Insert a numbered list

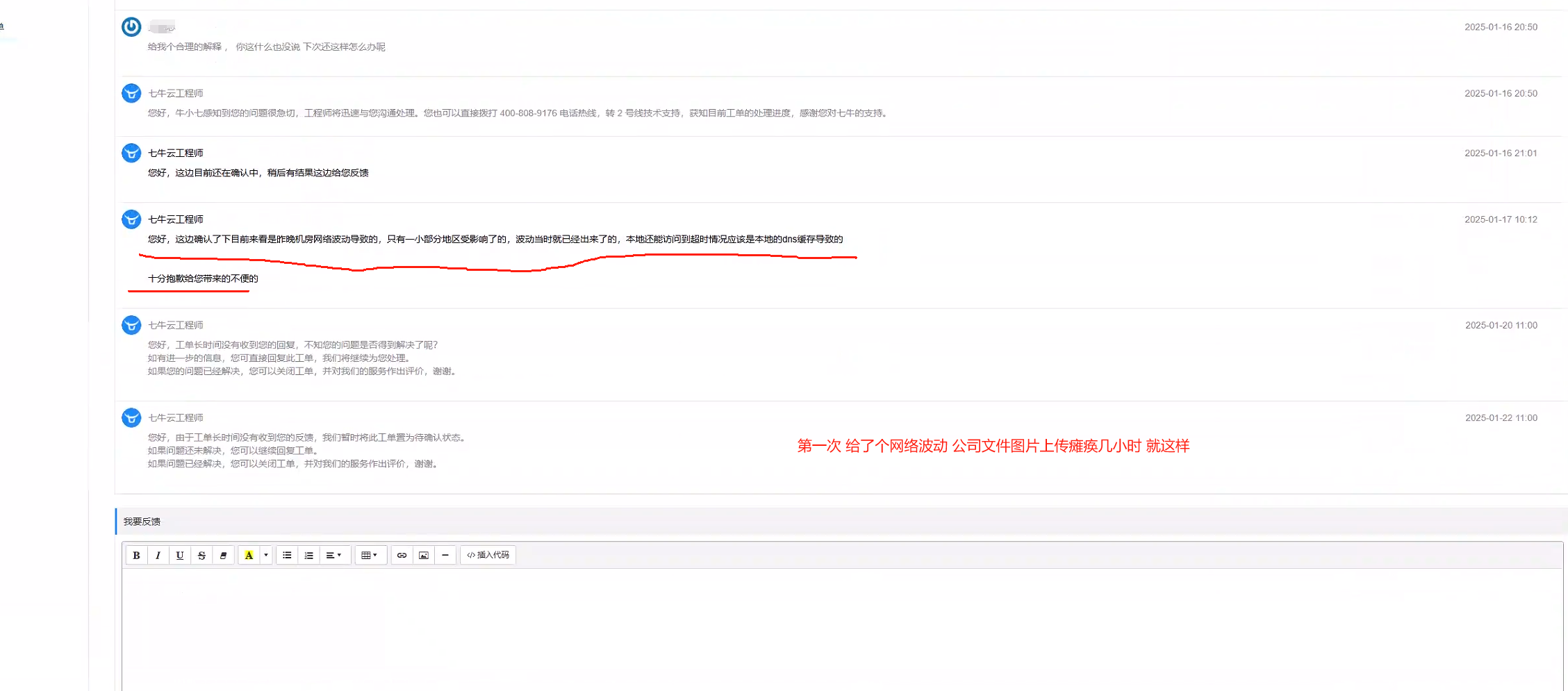[x=308, y=555]
